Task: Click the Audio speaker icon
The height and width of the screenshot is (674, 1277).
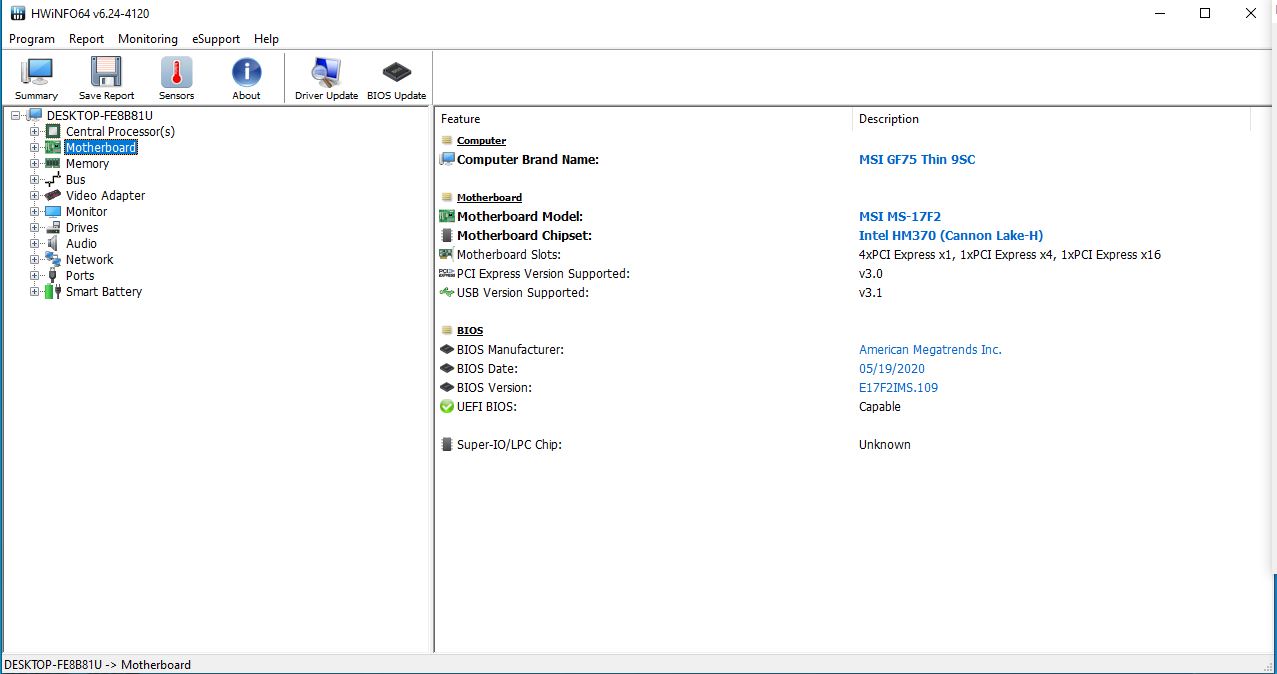Action: [x=53, y=243]
